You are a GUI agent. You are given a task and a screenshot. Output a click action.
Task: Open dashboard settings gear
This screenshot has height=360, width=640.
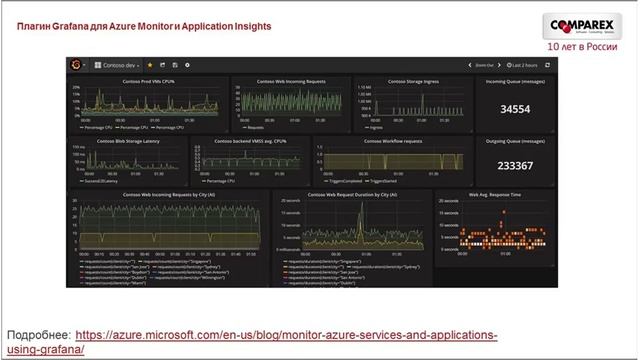point(187,65)
